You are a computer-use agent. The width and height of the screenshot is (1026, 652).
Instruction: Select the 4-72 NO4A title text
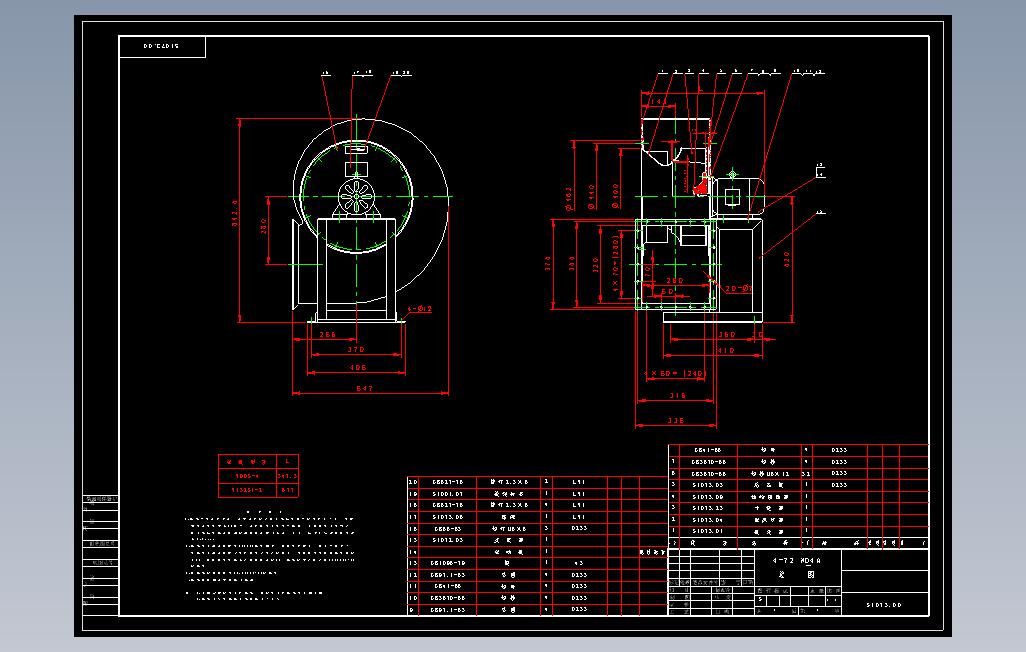click(x=798, y=559)
